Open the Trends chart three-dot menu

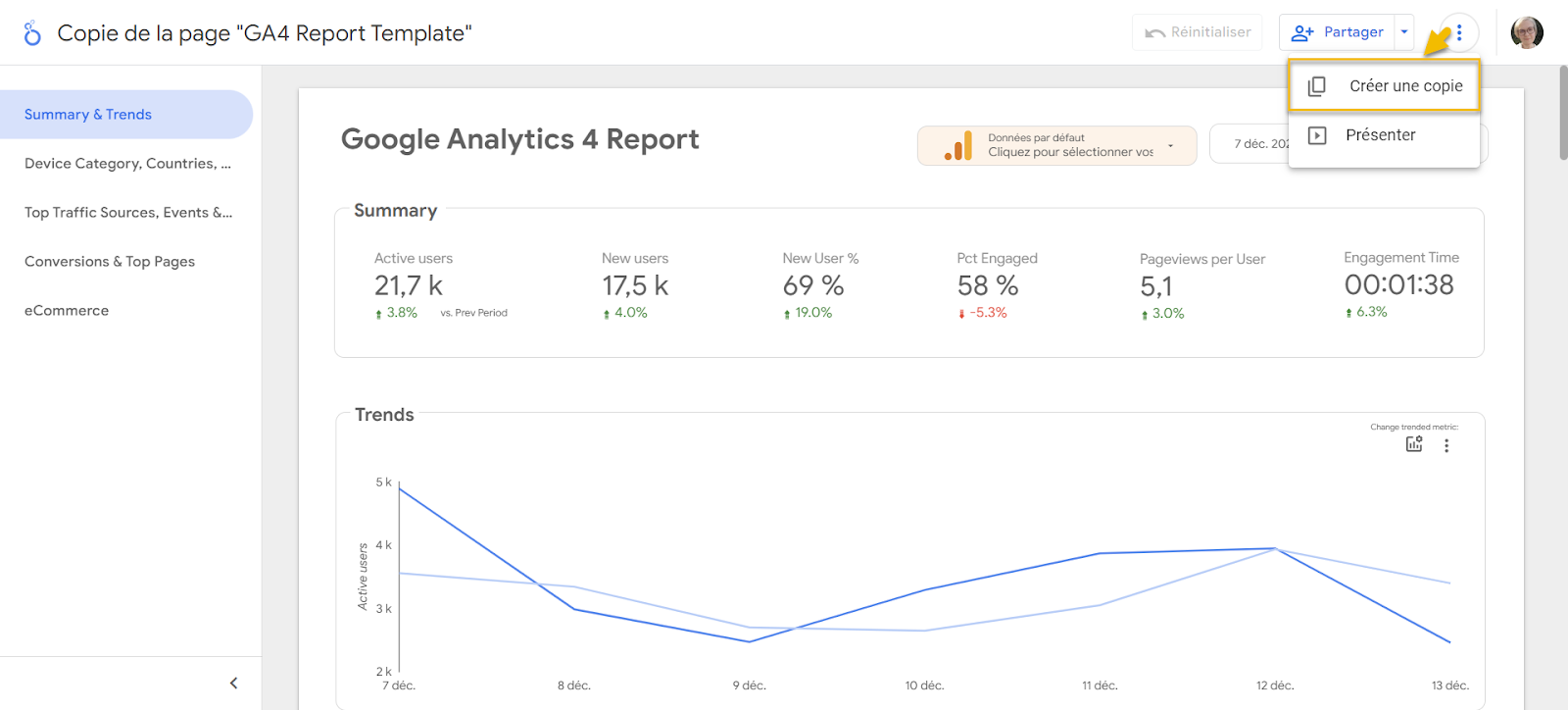tap(1446, 445)
